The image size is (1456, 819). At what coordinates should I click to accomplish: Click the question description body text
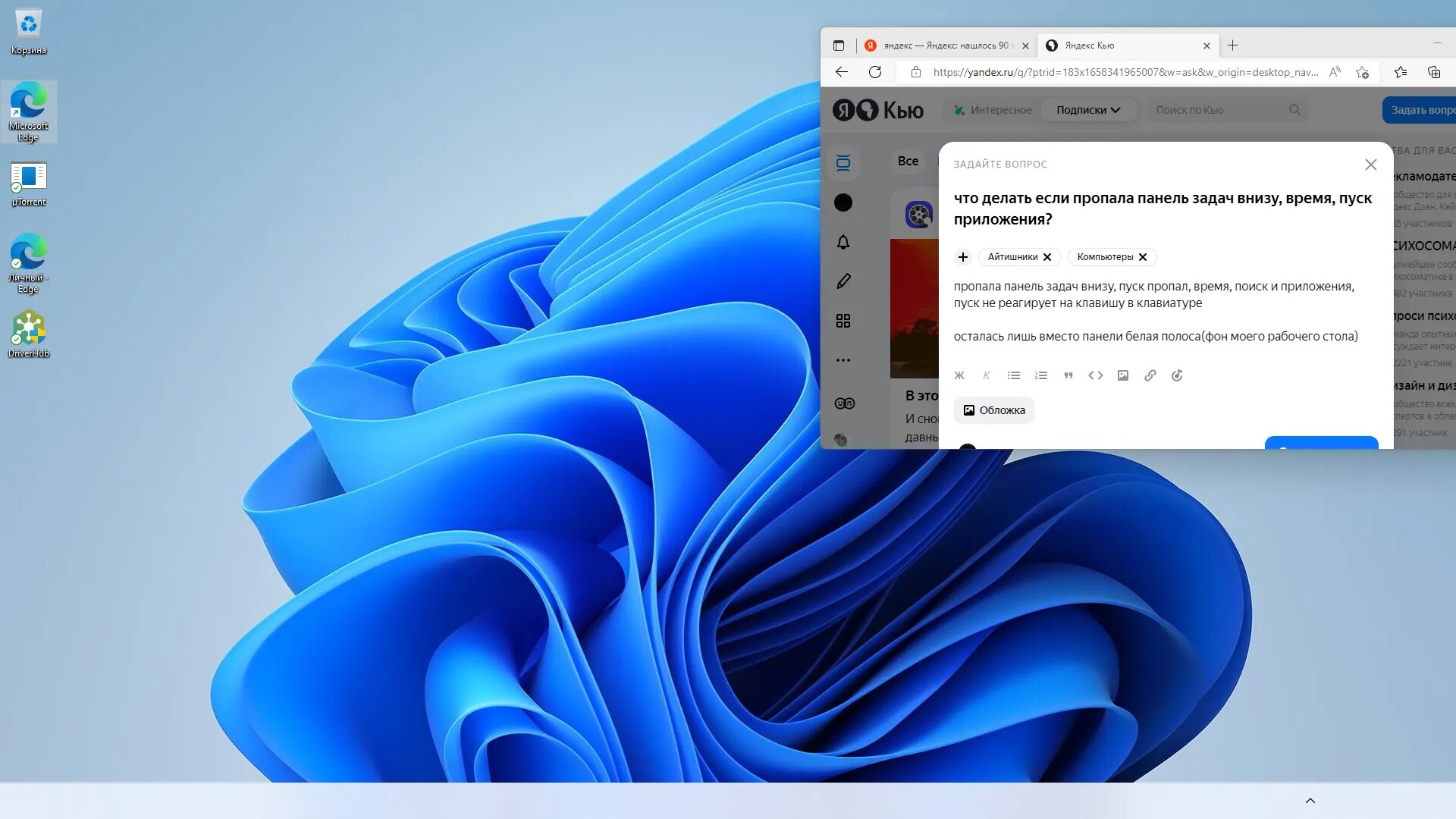click(1156, 312)
